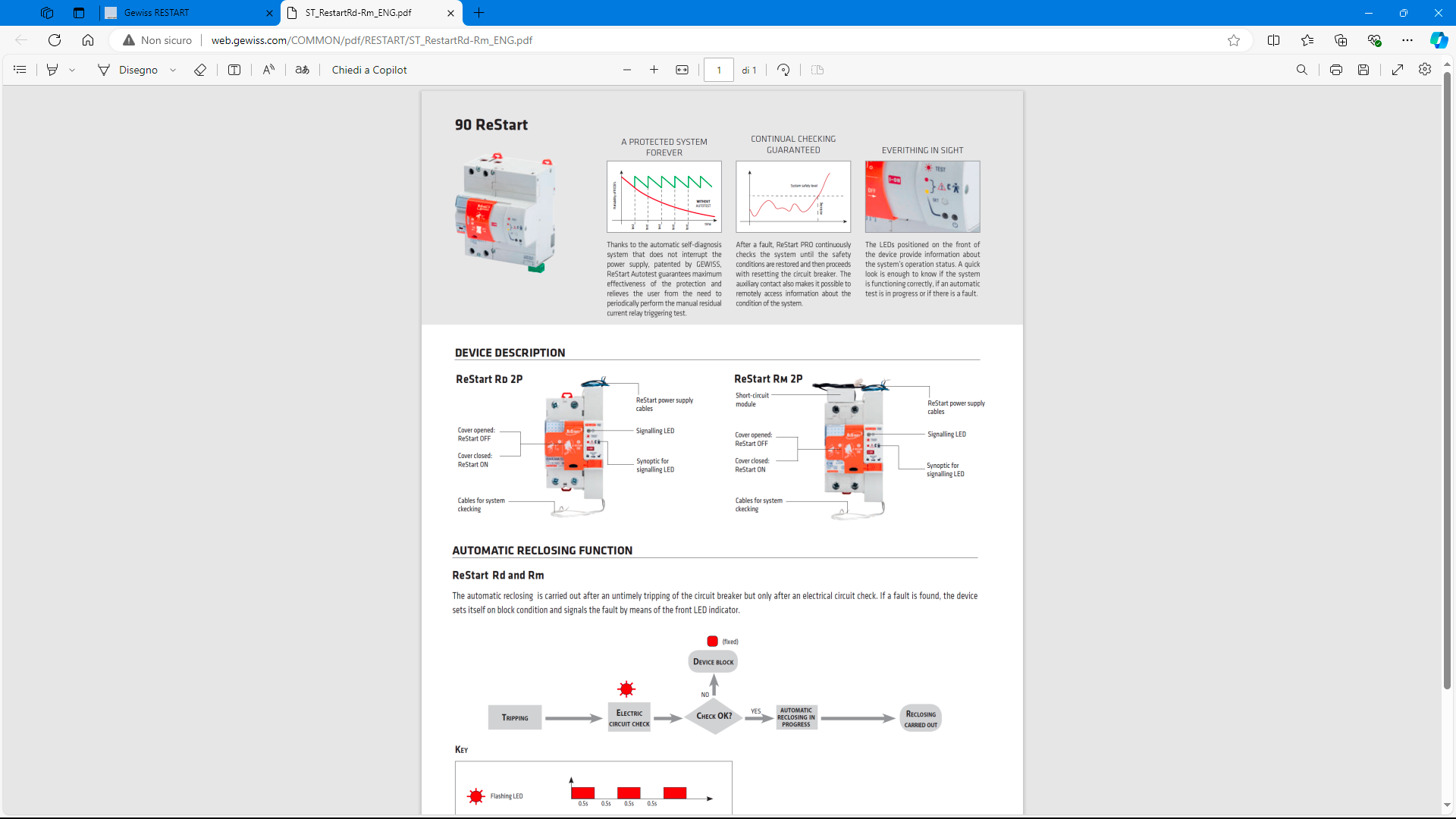The image size is (1456, 819).
Task: Open split screen view icon
Action: click(x=1274, y=40)
